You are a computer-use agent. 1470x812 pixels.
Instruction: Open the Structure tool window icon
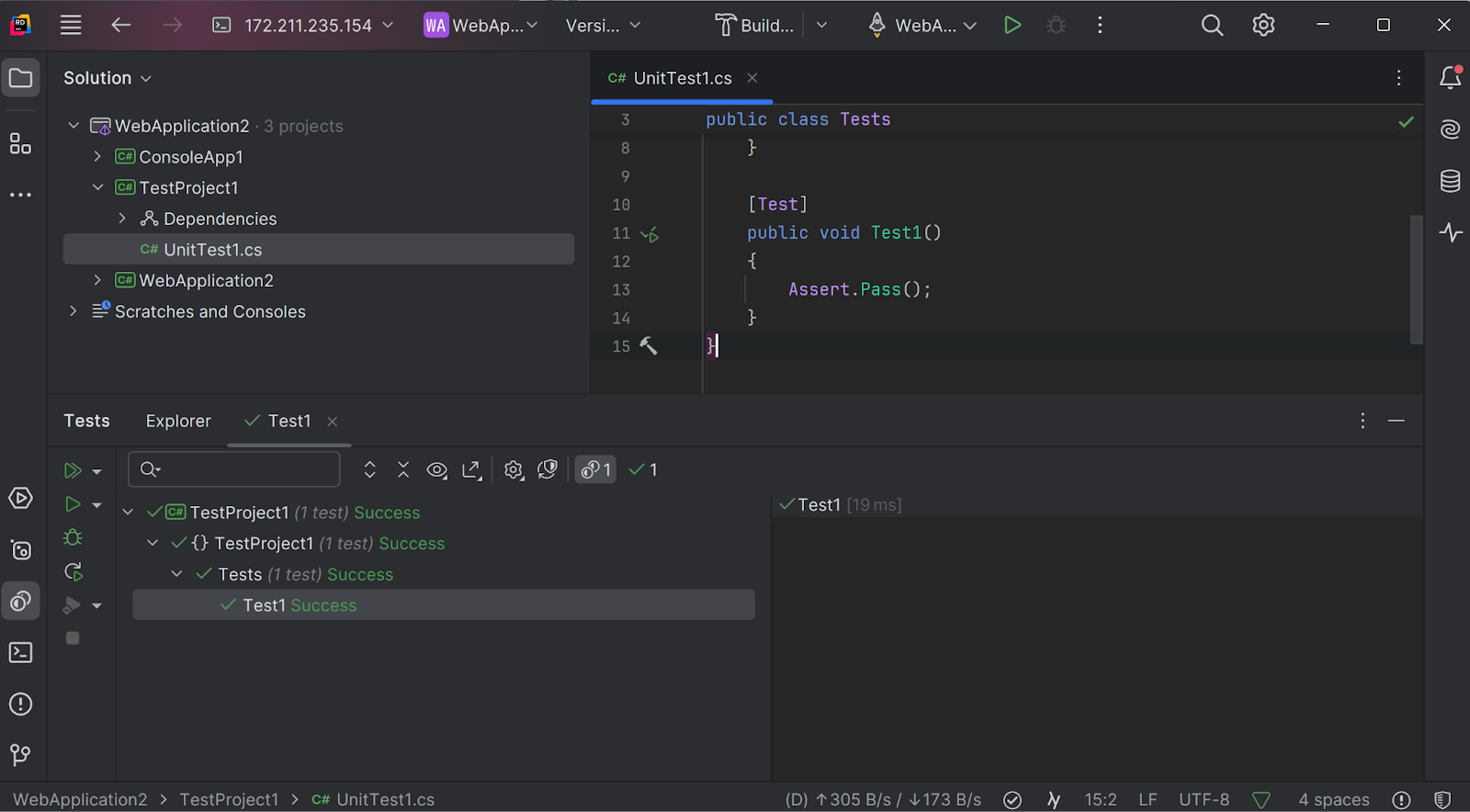pos(20,143)
